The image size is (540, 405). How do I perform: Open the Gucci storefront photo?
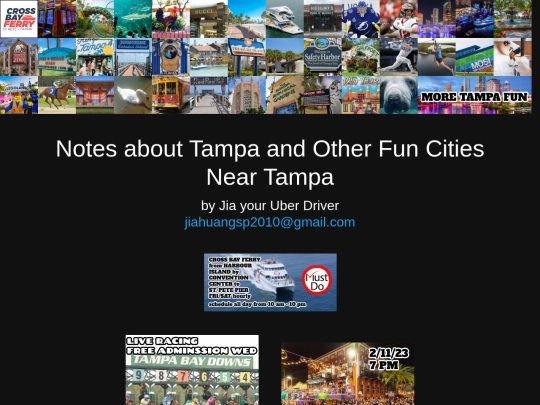[209, 19]
